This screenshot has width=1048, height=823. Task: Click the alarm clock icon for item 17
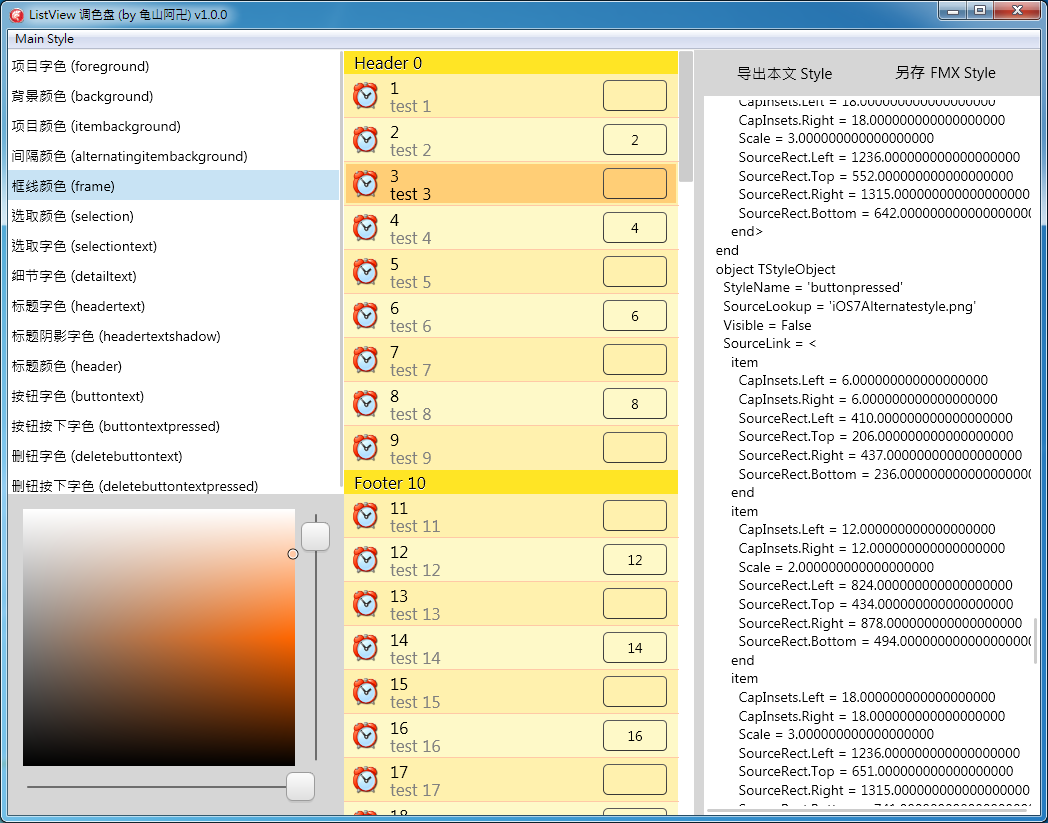(x=366, y=780)
